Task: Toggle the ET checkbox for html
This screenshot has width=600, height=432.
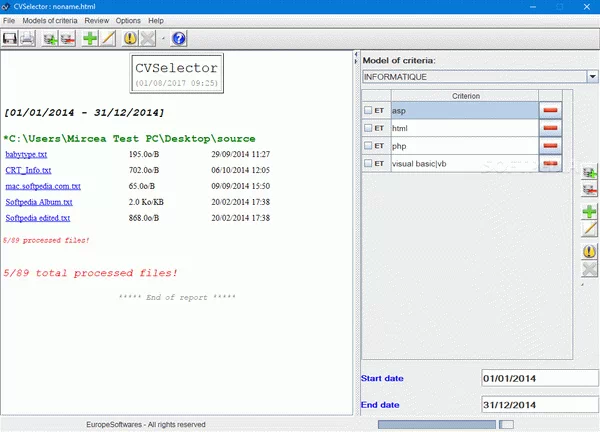Action: point(368,128)
